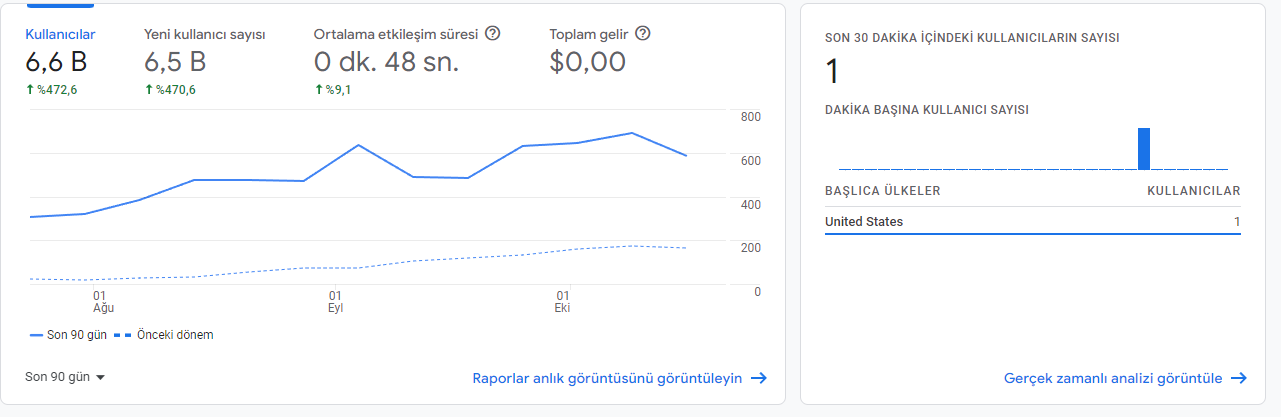This screenshot has height=417, width=1281.
Task: Click the United States country row
Action: (1032, 222)
